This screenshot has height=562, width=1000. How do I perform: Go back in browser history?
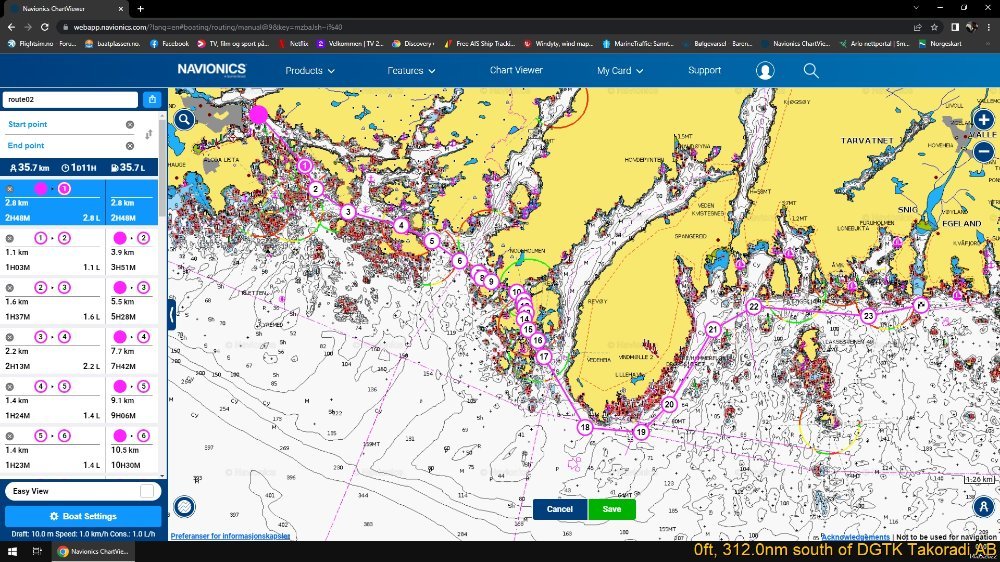11,27
